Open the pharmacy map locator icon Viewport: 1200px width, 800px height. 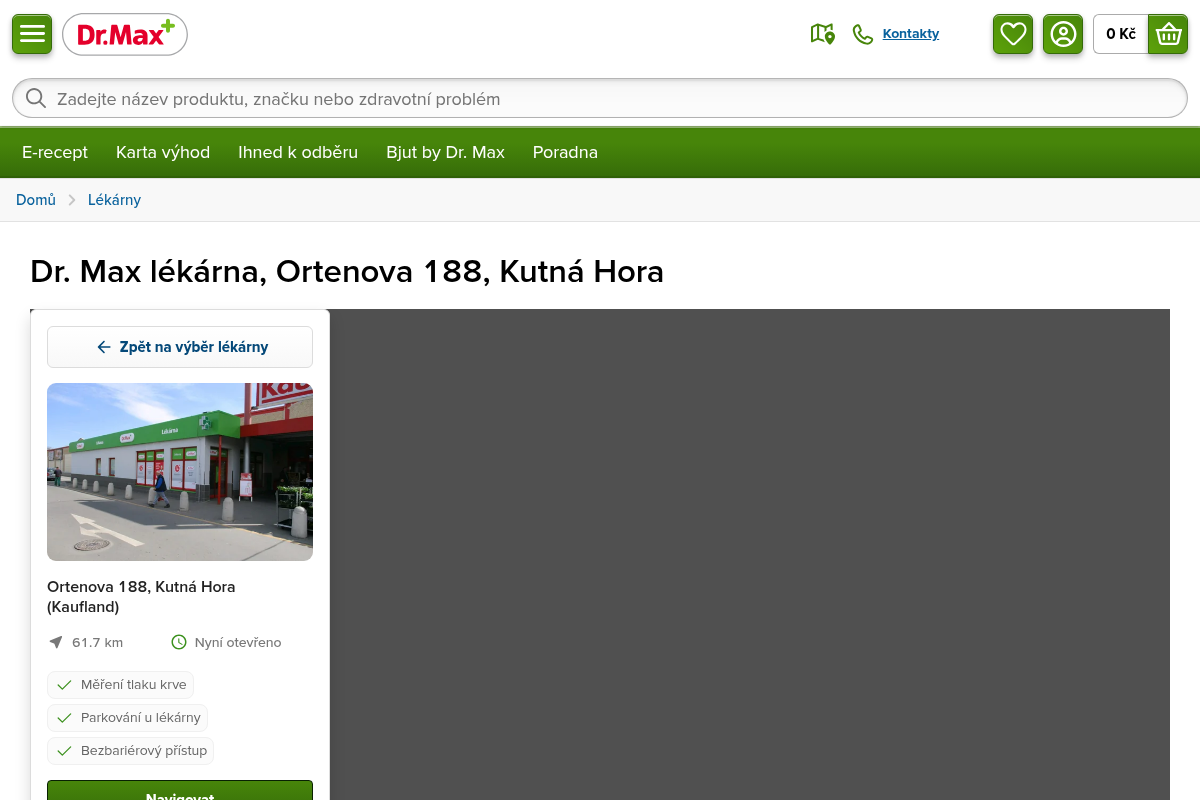click(822, 34)
